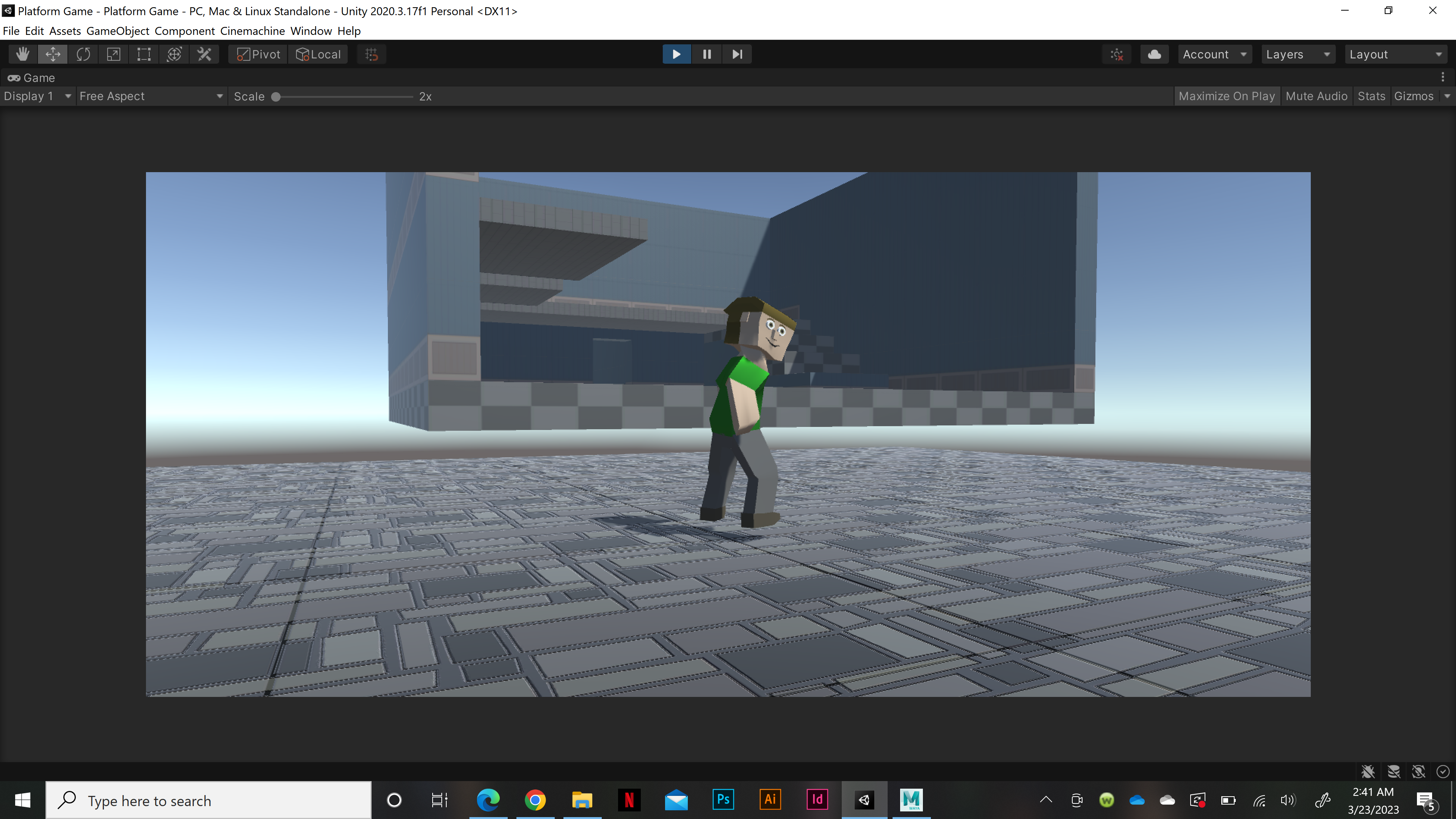
Task: Toggle the Stats overlay
Action: pos(1371,96)
